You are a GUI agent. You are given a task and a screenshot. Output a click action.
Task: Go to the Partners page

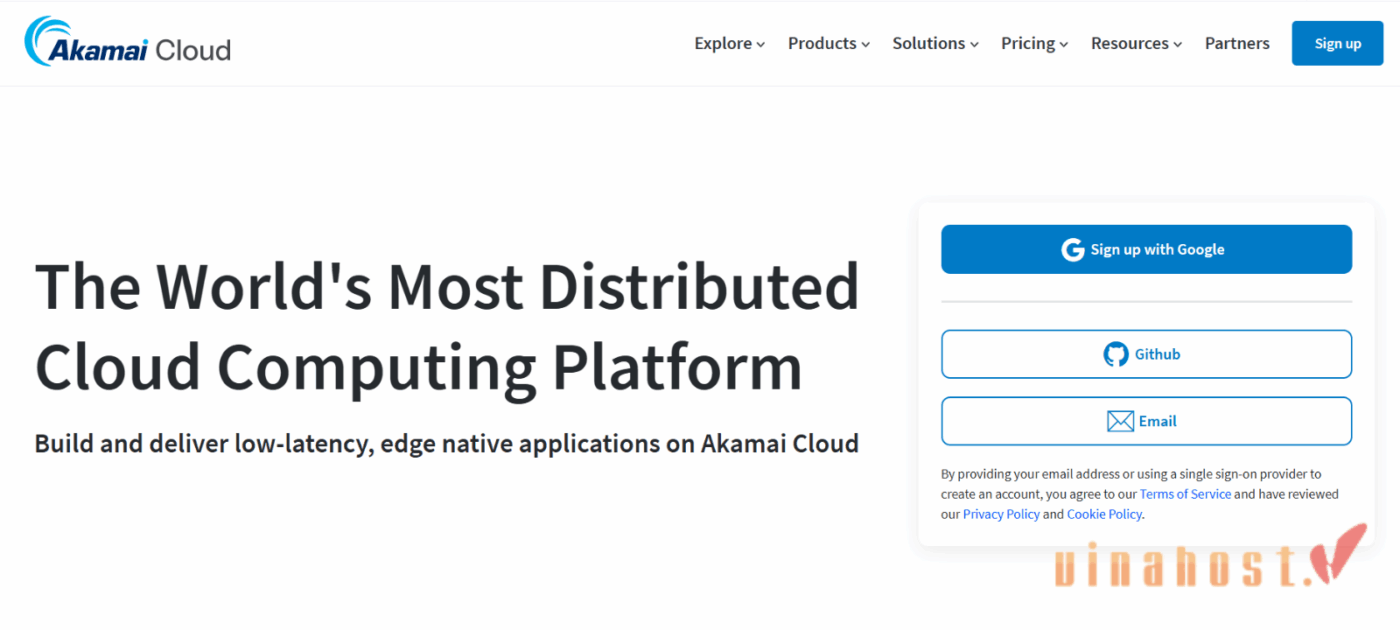pos(1237,44)
